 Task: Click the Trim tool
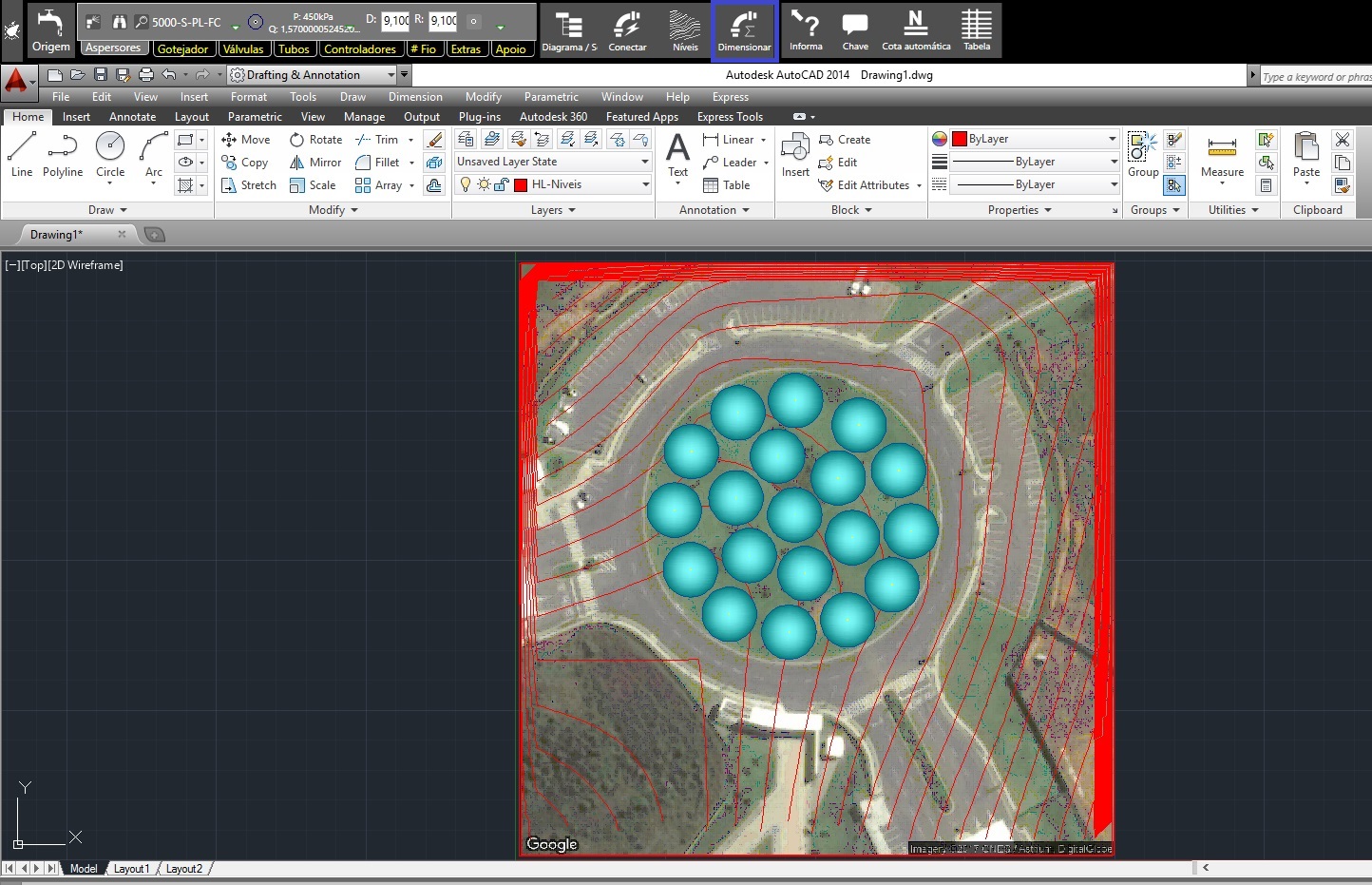click(x=377, y=140)
